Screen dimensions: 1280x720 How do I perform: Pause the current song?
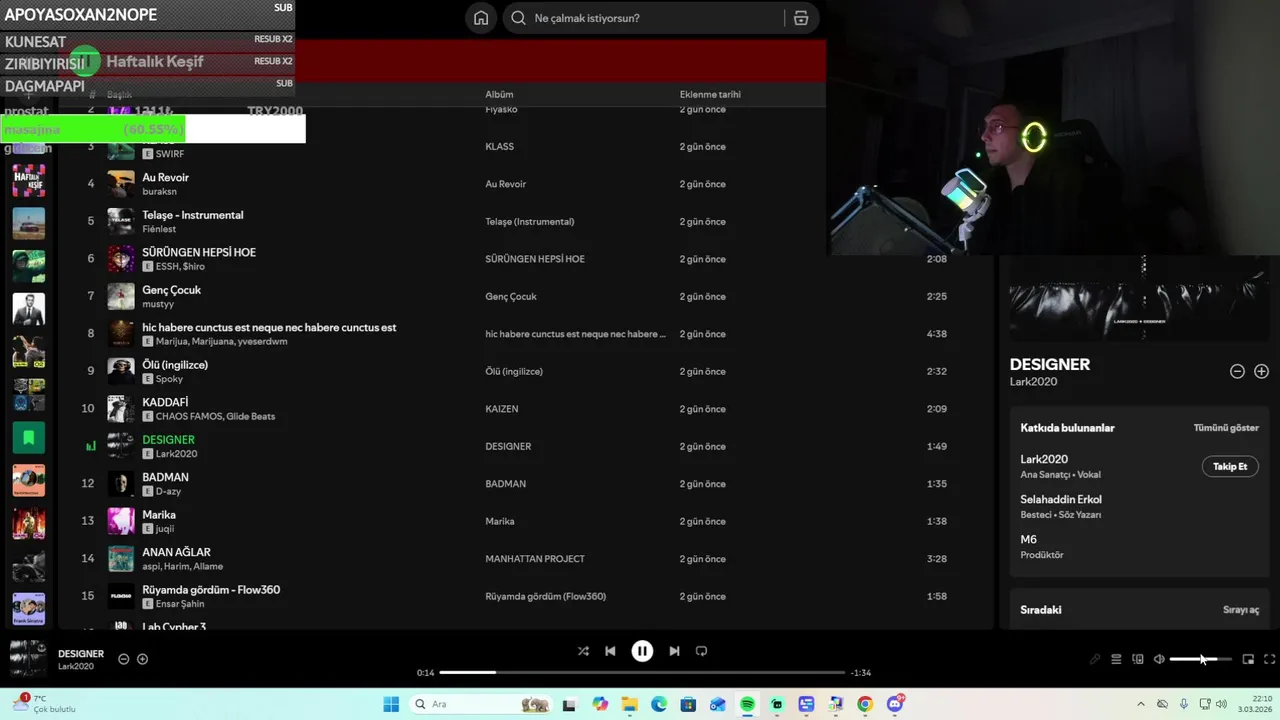click(x=642, y=651)
